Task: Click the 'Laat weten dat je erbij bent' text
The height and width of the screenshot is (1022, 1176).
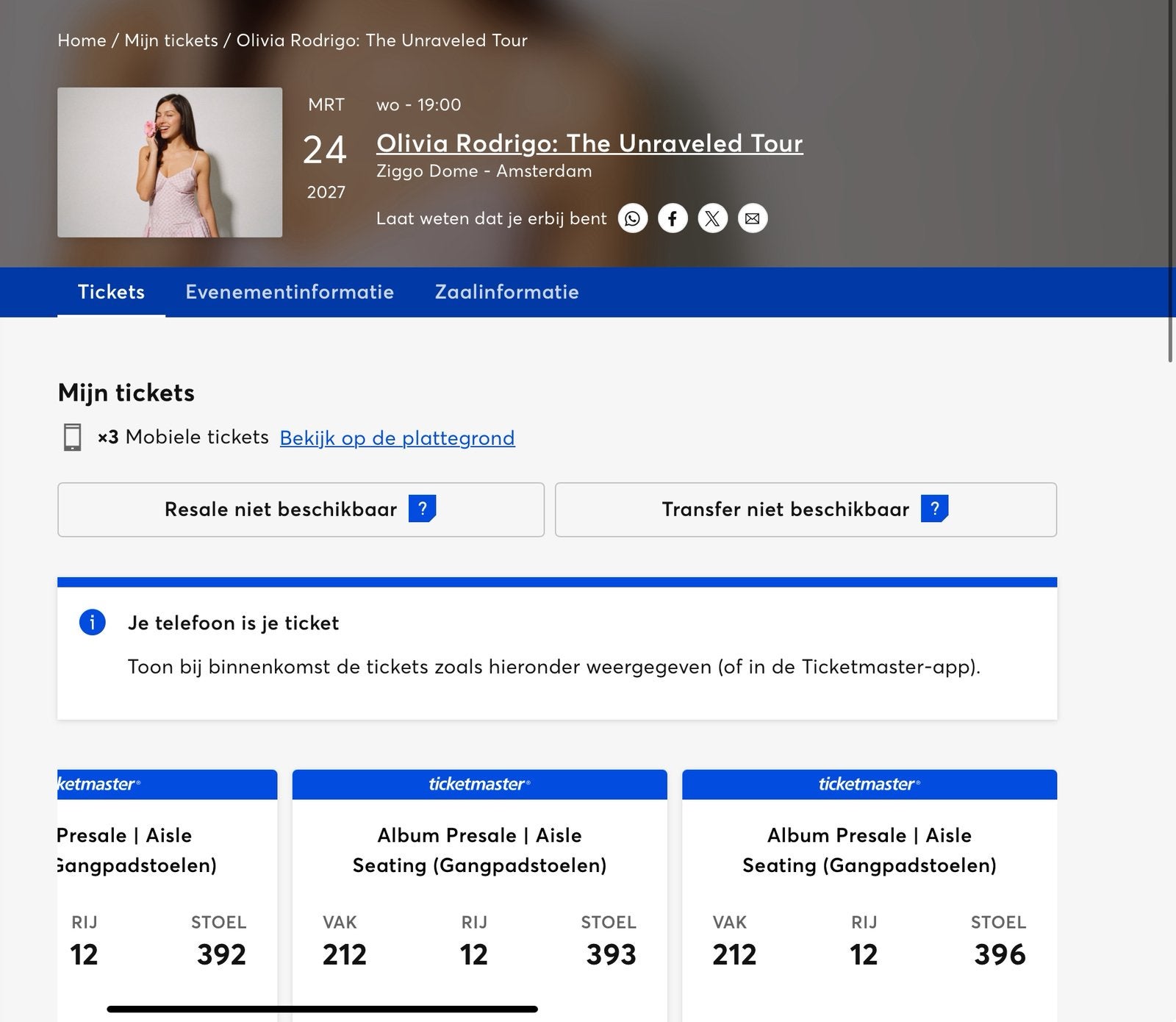Action: [x=491, y=218]
